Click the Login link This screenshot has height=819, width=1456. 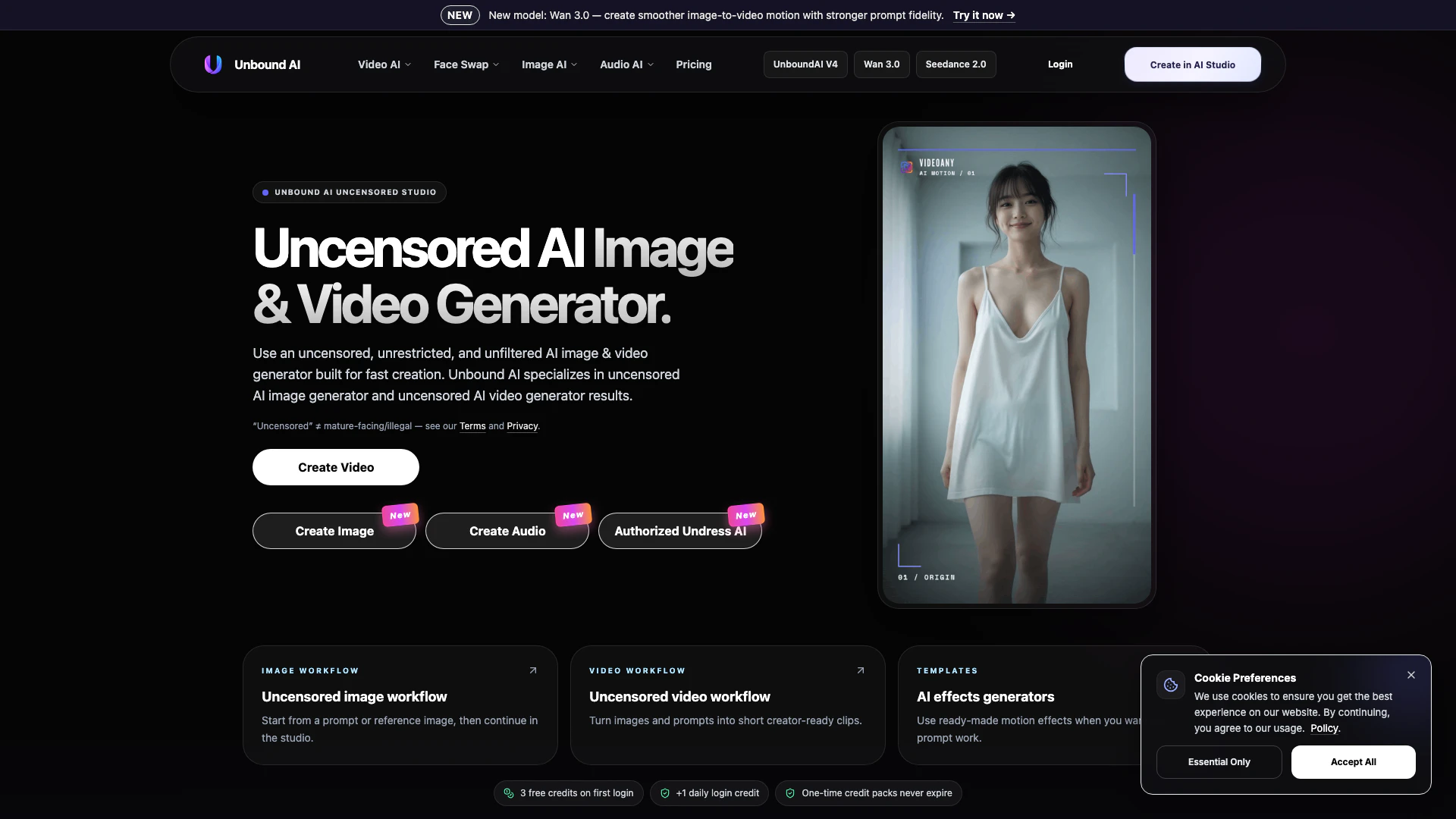tap(1060, 64)
